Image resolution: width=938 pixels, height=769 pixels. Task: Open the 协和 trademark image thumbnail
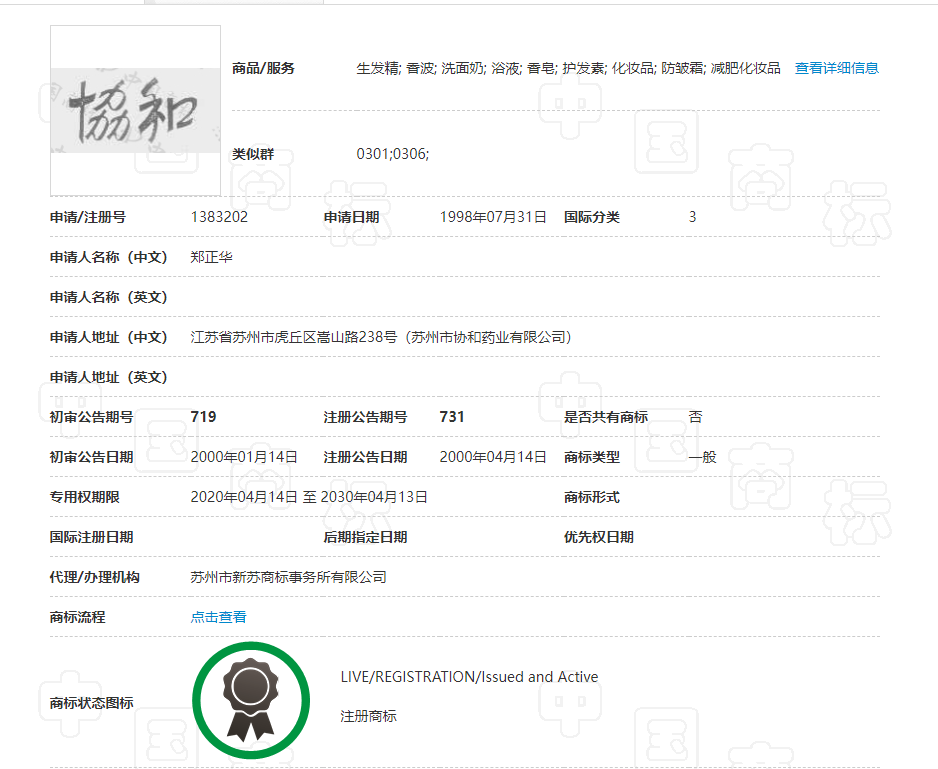point(136,110)
